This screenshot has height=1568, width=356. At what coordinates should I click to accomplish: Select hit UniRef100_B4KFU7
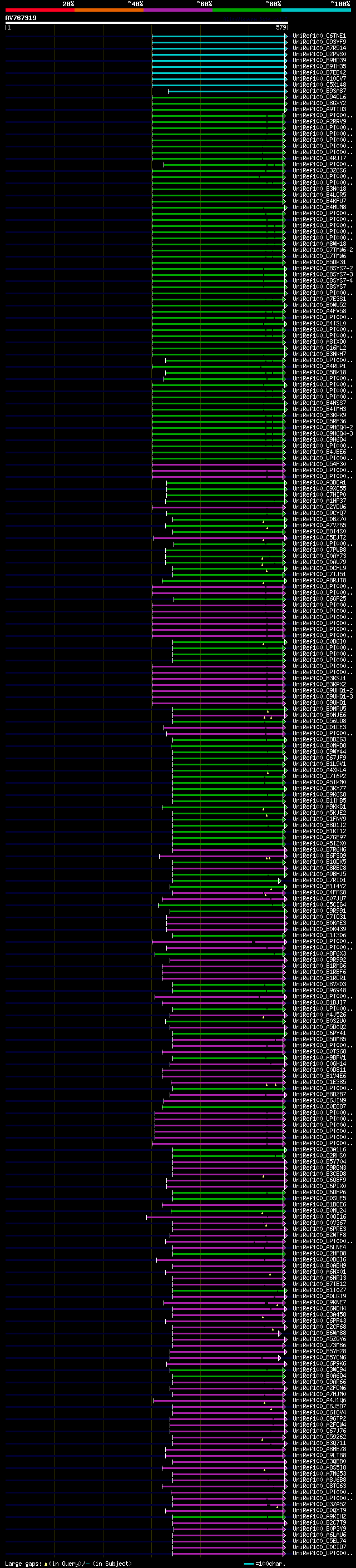coord(319,201)
